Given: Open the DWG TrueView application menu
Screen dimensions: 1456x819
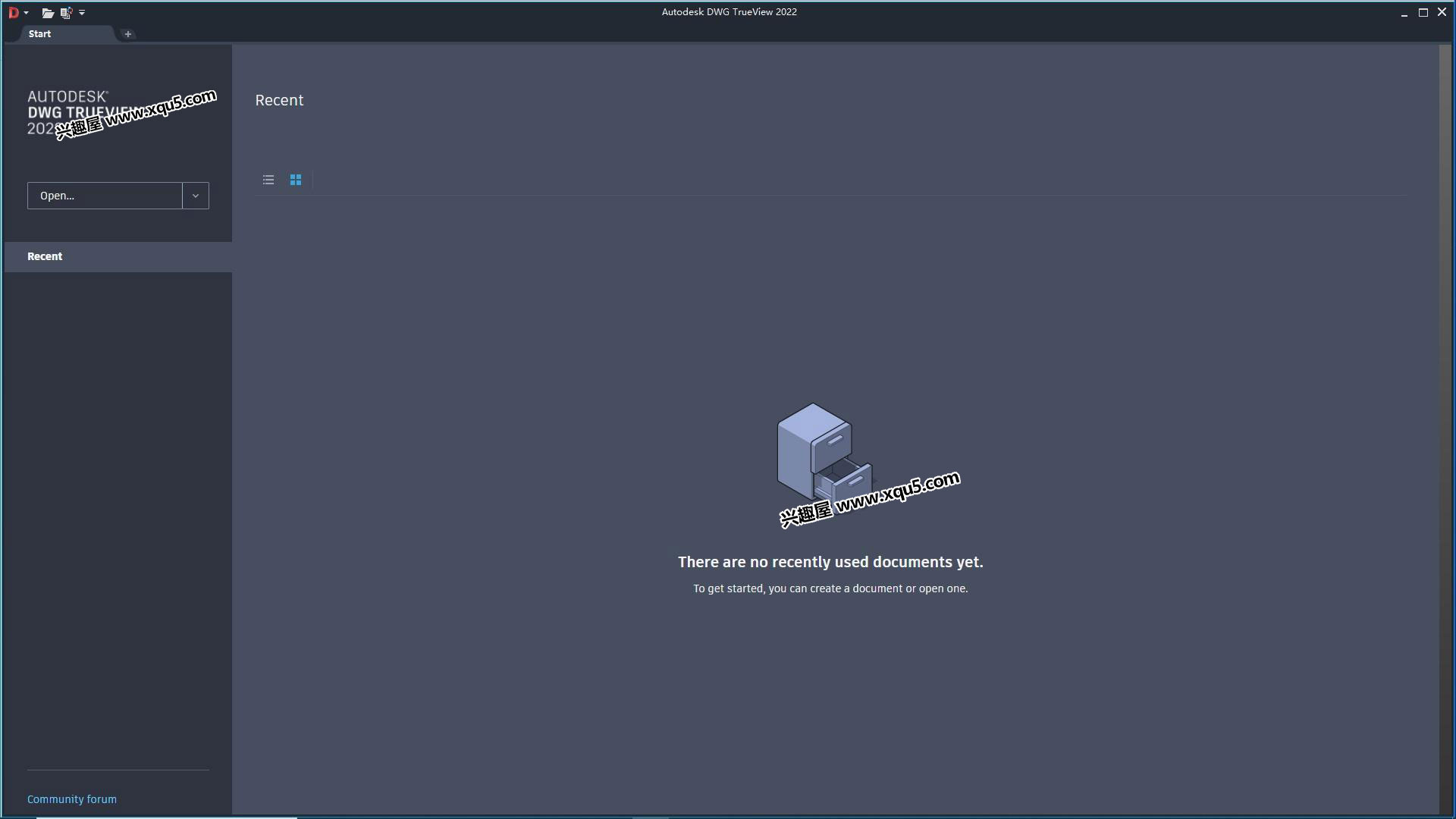Looking at the screenshot, I should point(17,12).
